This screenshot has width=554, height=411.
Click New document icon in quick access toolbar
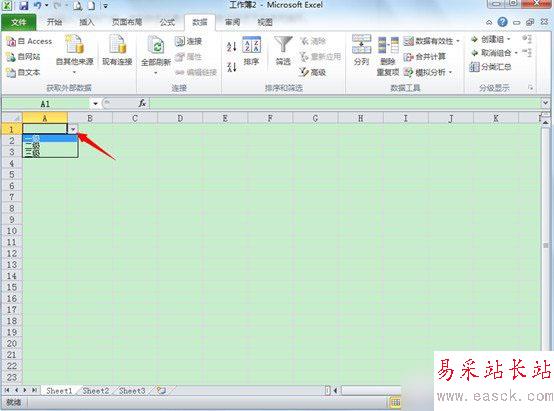click(92, 5)
